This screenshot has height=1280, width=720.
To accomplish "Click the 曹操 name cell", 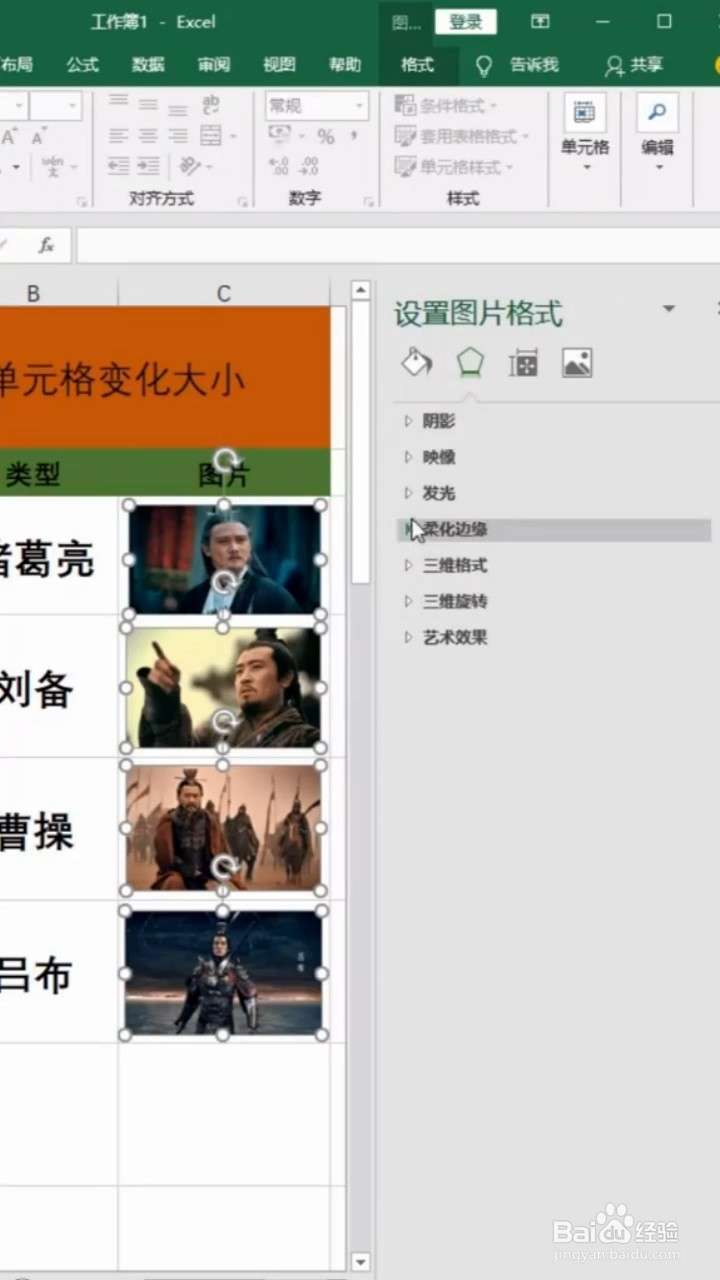I will click(x=59, y=830).
